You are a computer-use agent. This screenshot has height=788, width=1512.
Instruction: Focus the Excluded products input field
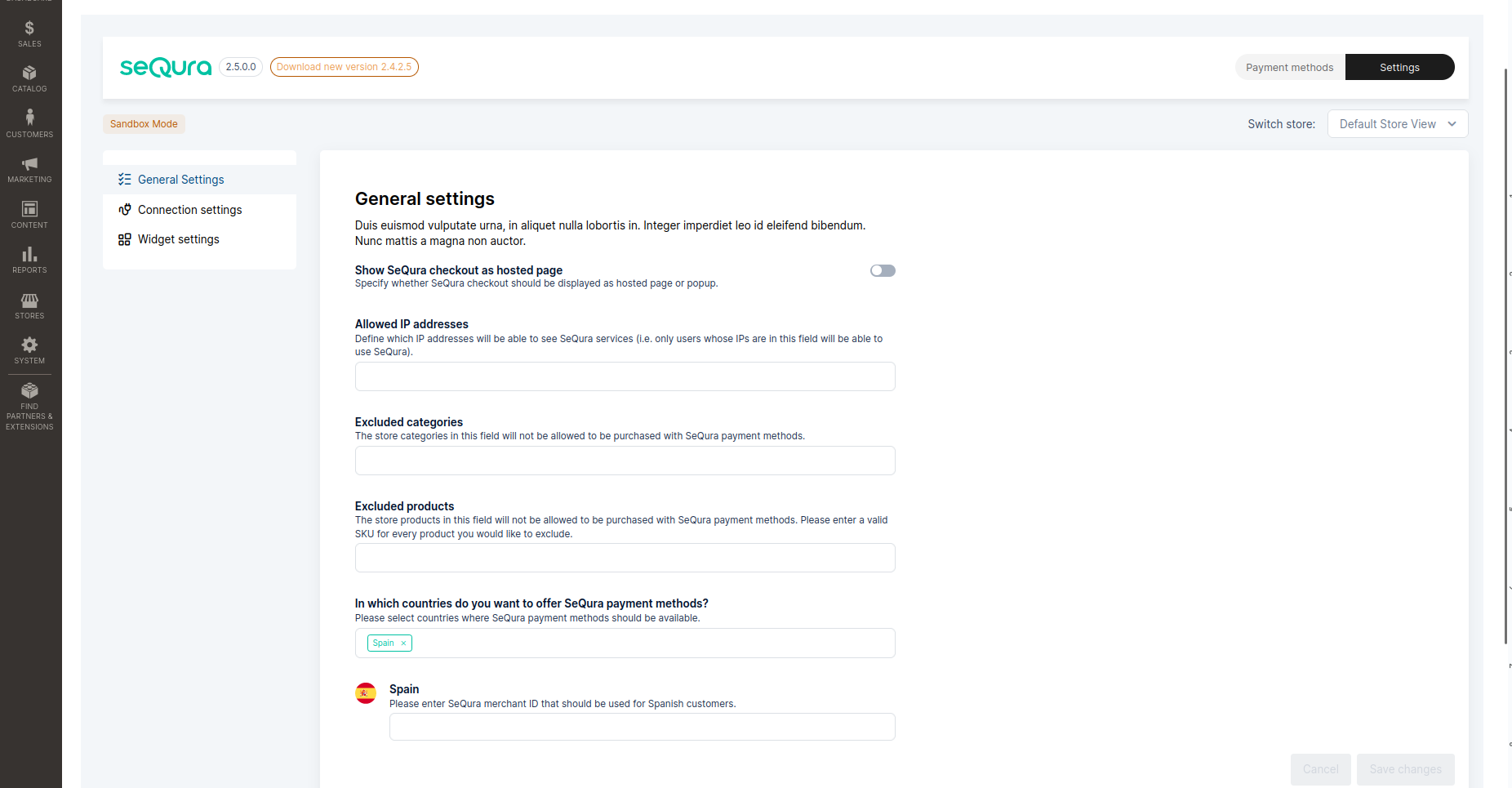click(x=625, y=558)
